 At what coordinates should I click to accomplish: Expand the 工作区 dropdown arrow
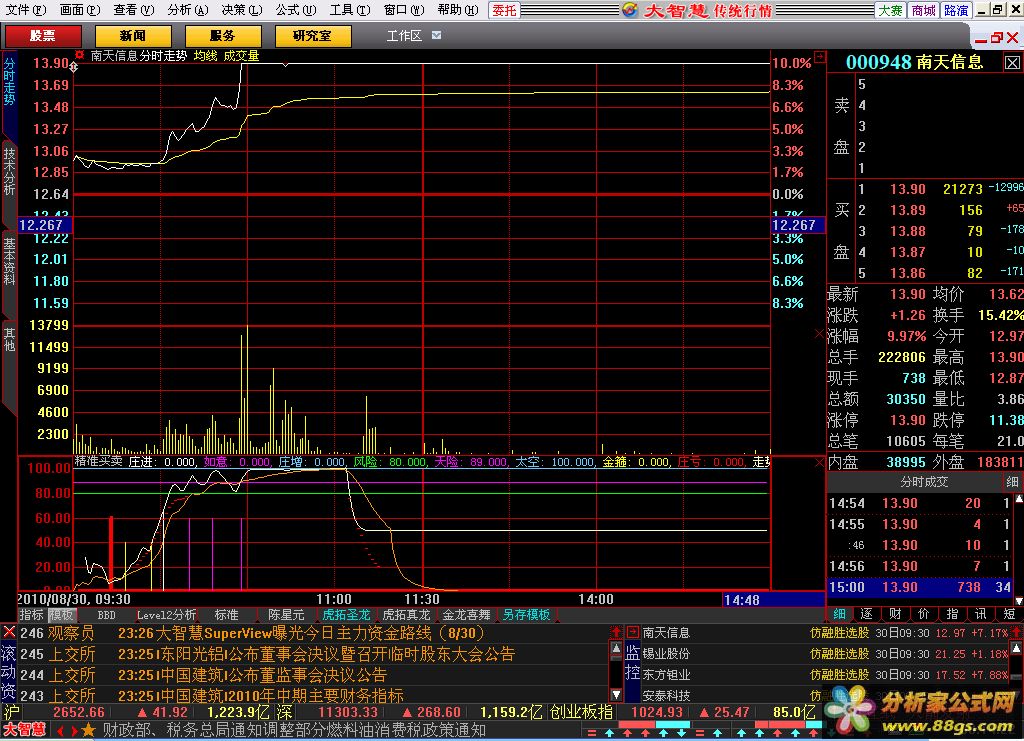pyautogui.click(x=436, y=35)
